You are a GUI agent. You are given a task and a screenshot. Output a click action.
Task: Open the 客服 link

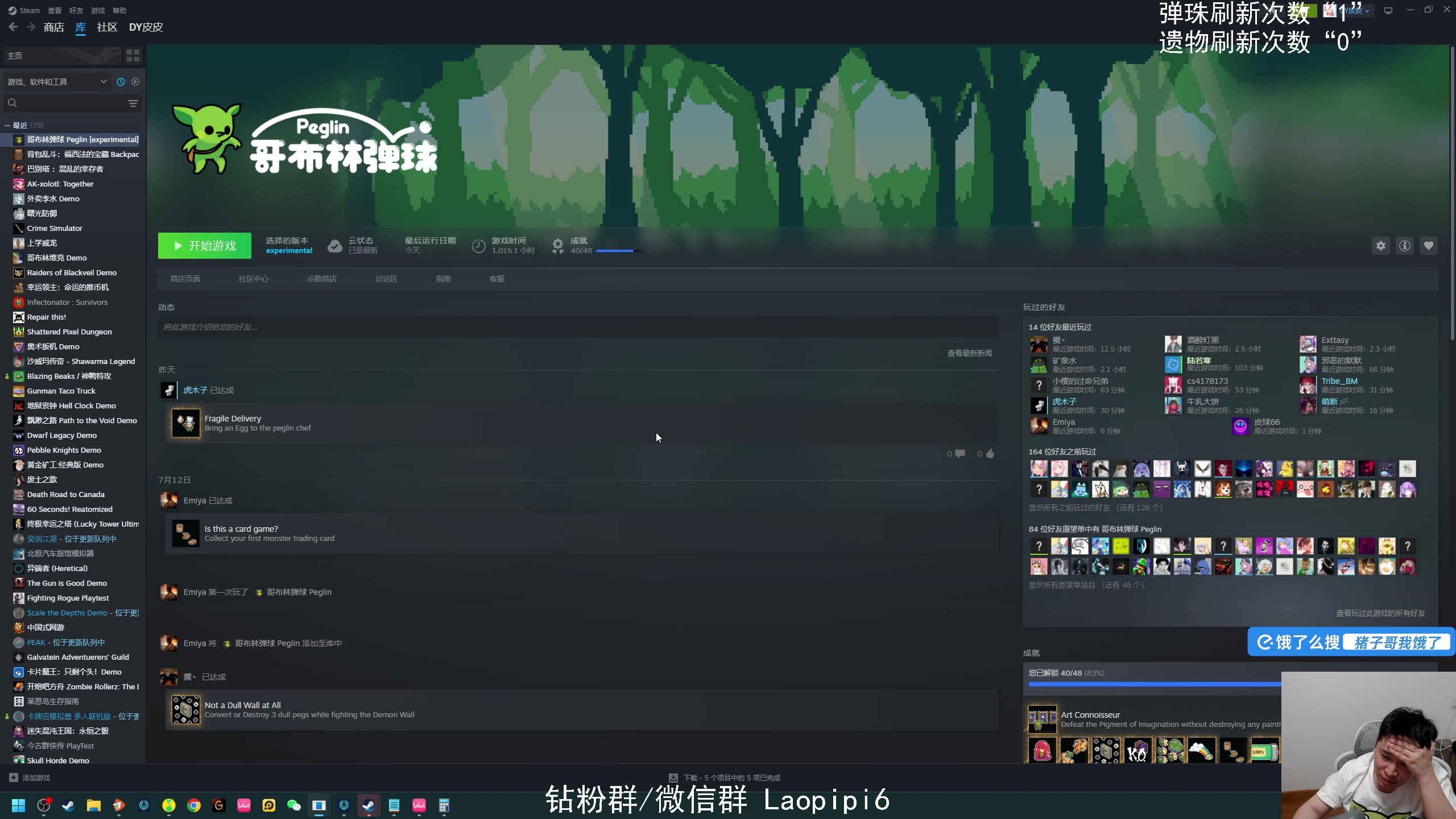point(497,279)
